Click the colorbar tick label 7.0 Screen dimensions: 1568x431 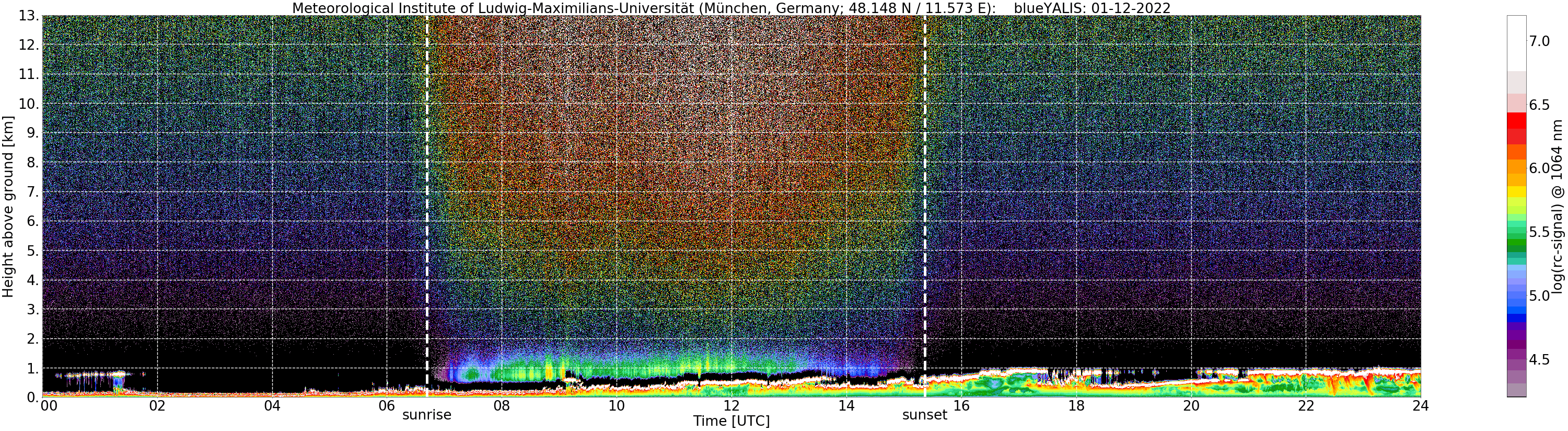coord(1539,41)
